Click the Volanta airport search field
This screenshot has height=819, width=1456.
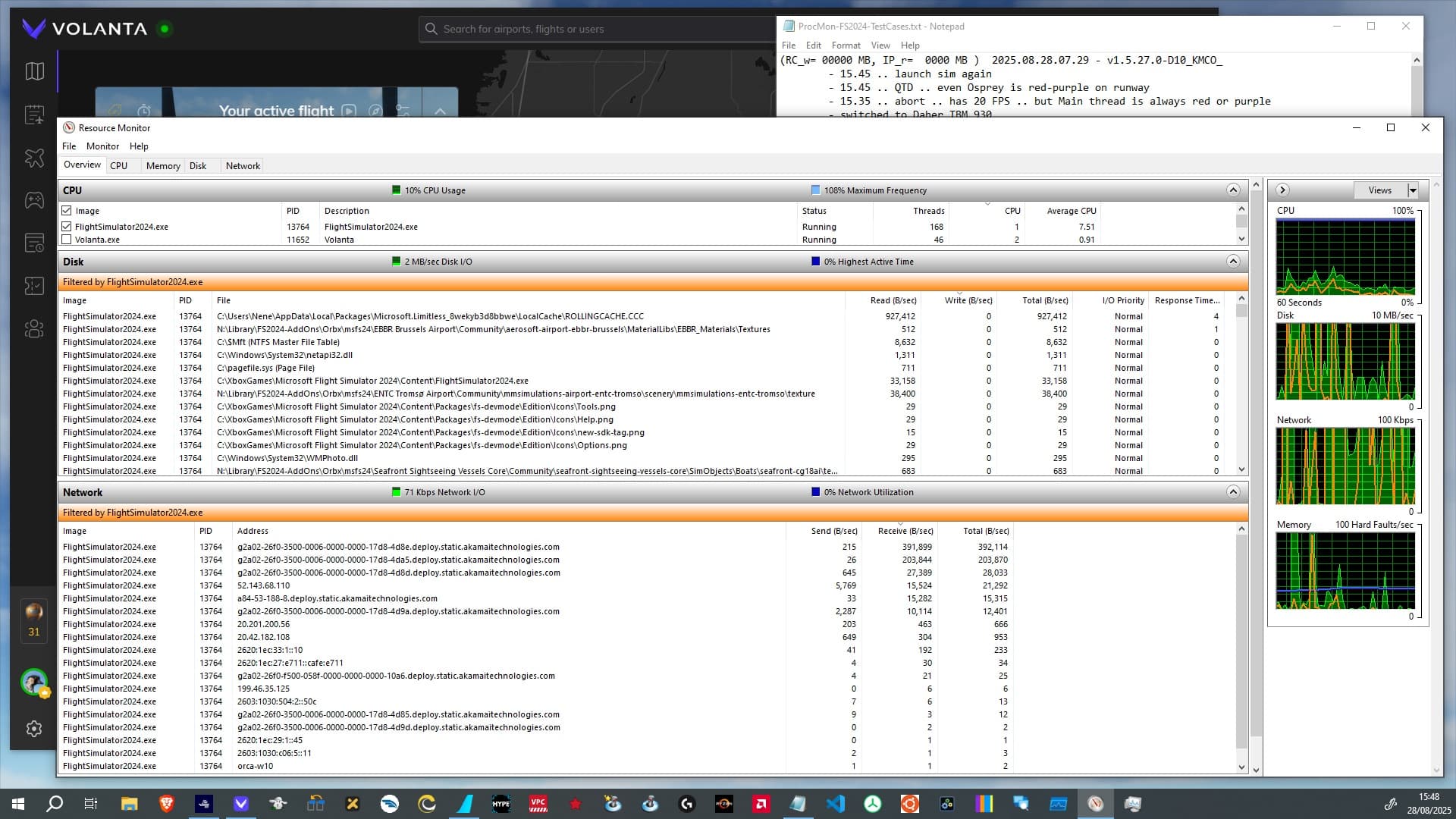point(597,29)
